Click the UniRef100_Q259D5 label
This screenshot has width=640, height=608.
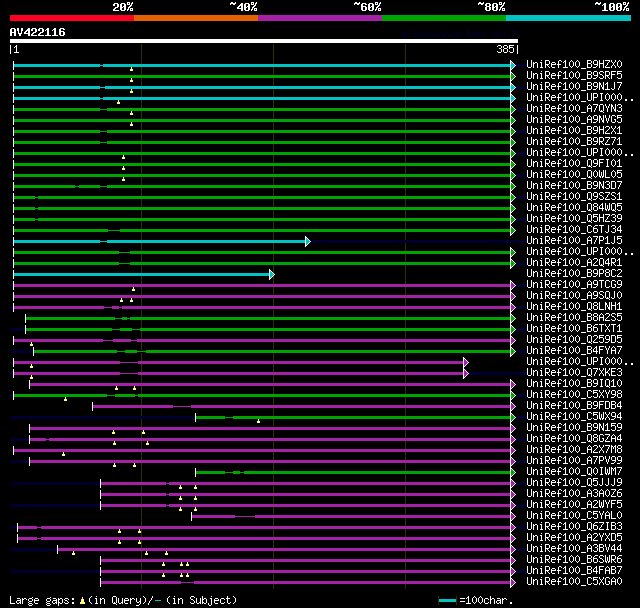(574, 340)
